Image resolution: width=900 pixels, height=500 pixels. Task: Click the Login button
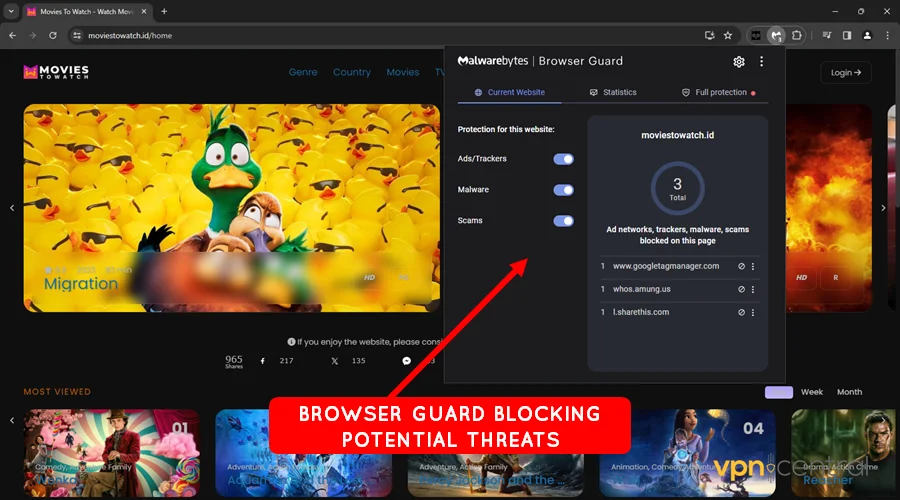point(846,73)
